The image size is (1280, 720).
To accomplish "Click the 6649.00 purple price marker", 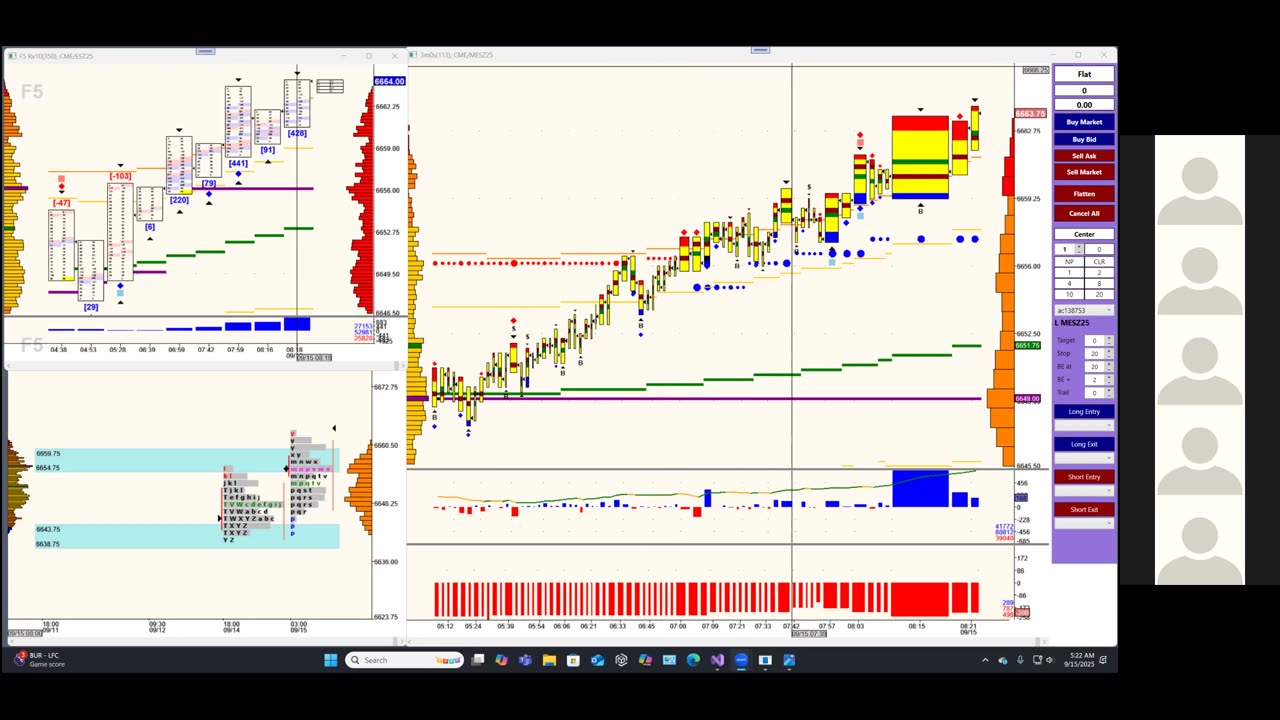I will pyautogui.click(x=1028, y=399).
